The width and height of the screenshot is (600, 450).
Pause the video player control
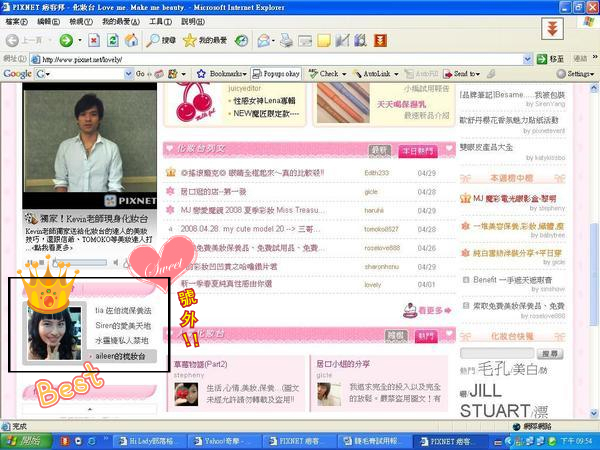point(29,262)
